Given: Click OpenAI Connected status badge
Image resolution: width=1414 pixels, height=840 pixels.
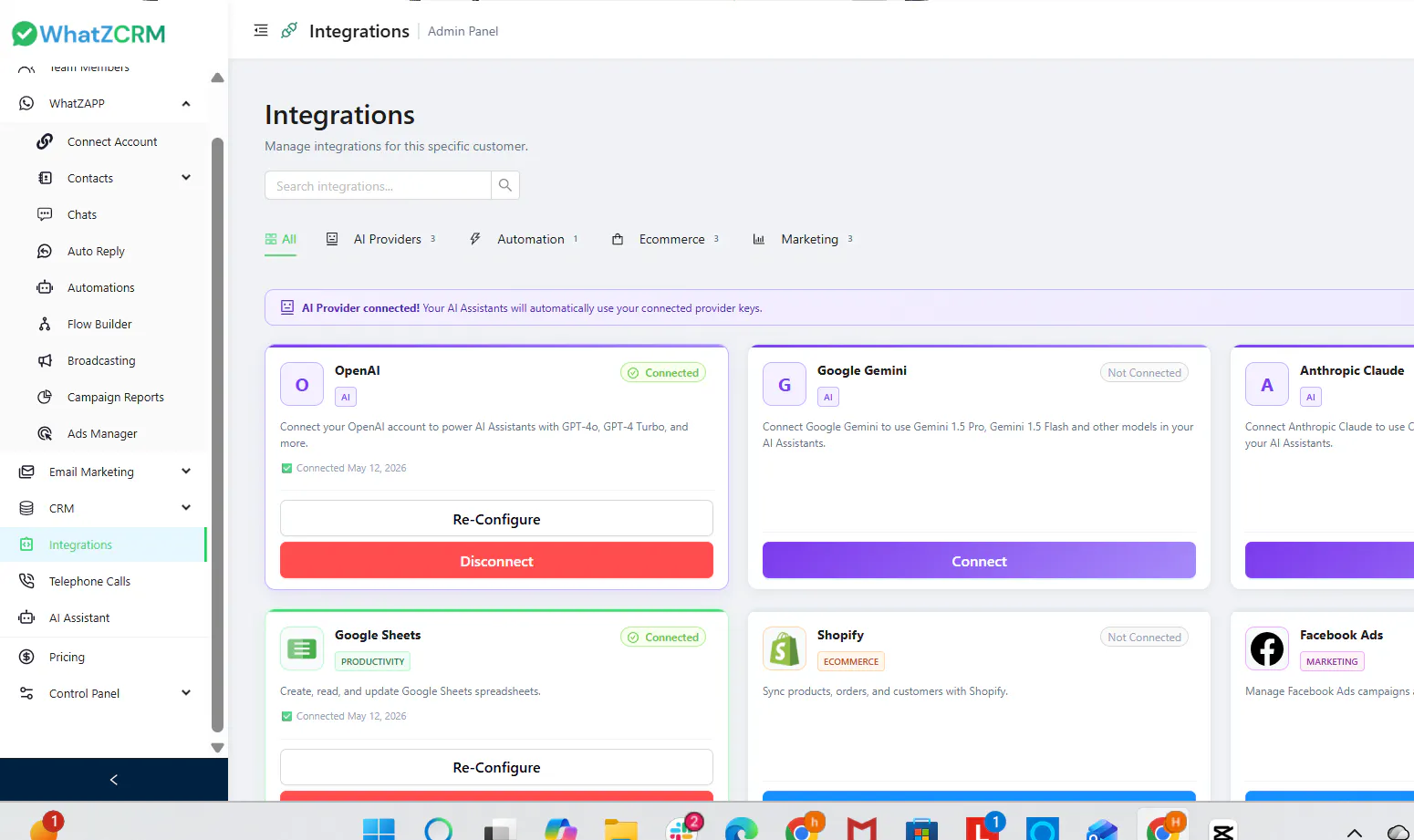Looking at the screenshot, I should (x=663, y=372).
